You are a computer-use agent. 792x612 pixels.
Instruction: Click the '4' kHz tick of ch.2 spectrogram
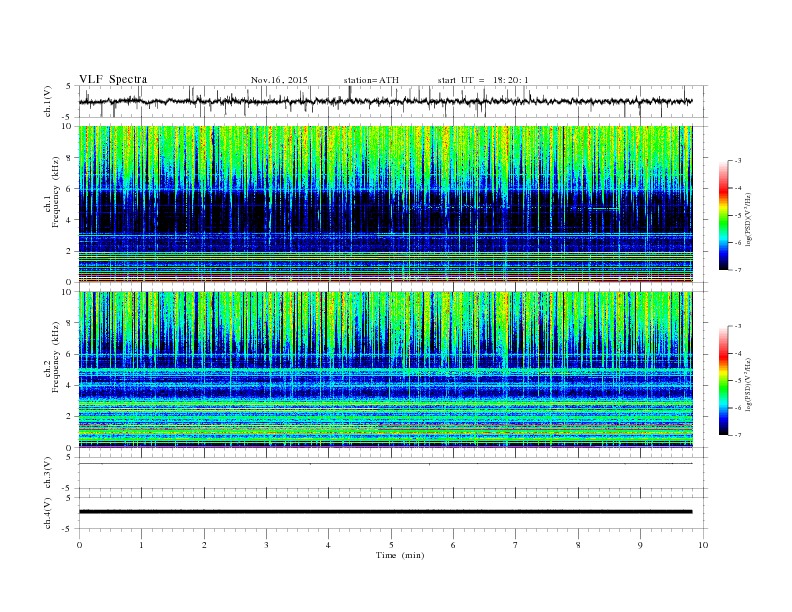[x=69, y=385]
